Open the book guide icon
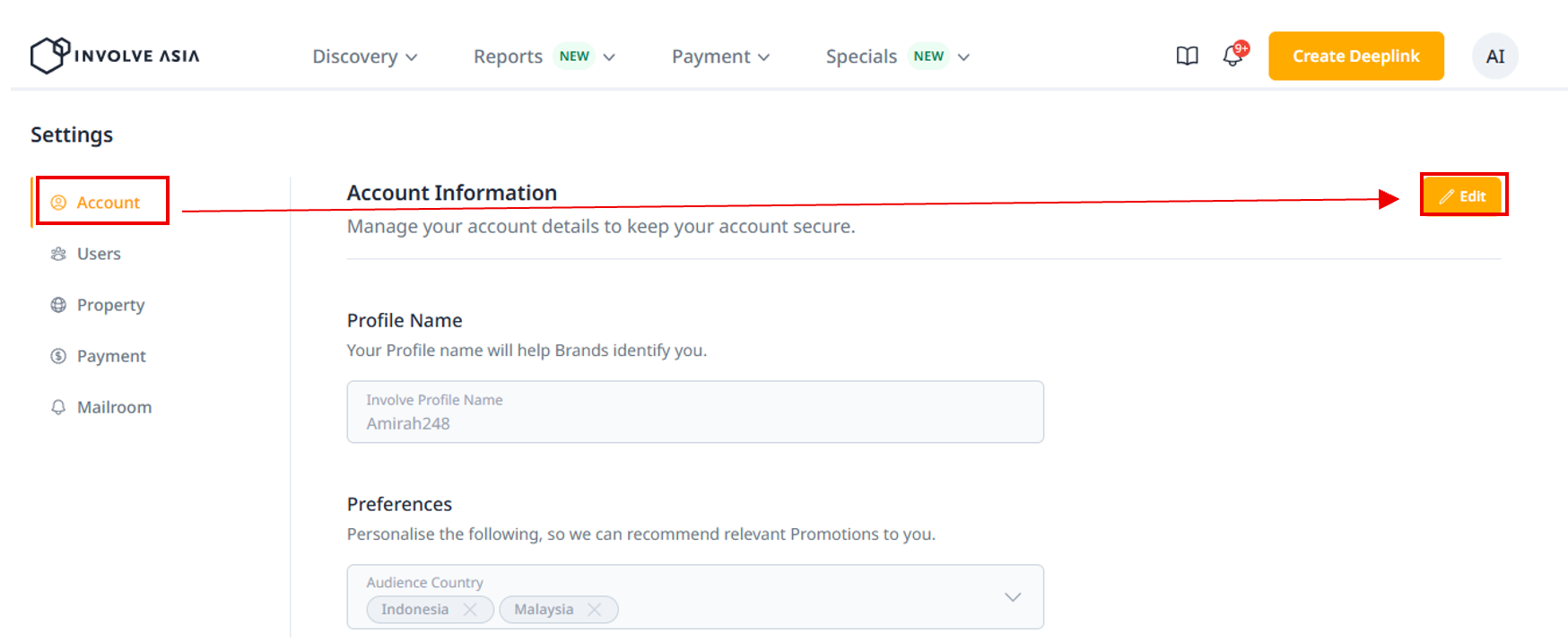The width and height of the screenshot is (1568, 642). tap(1187, 56)
